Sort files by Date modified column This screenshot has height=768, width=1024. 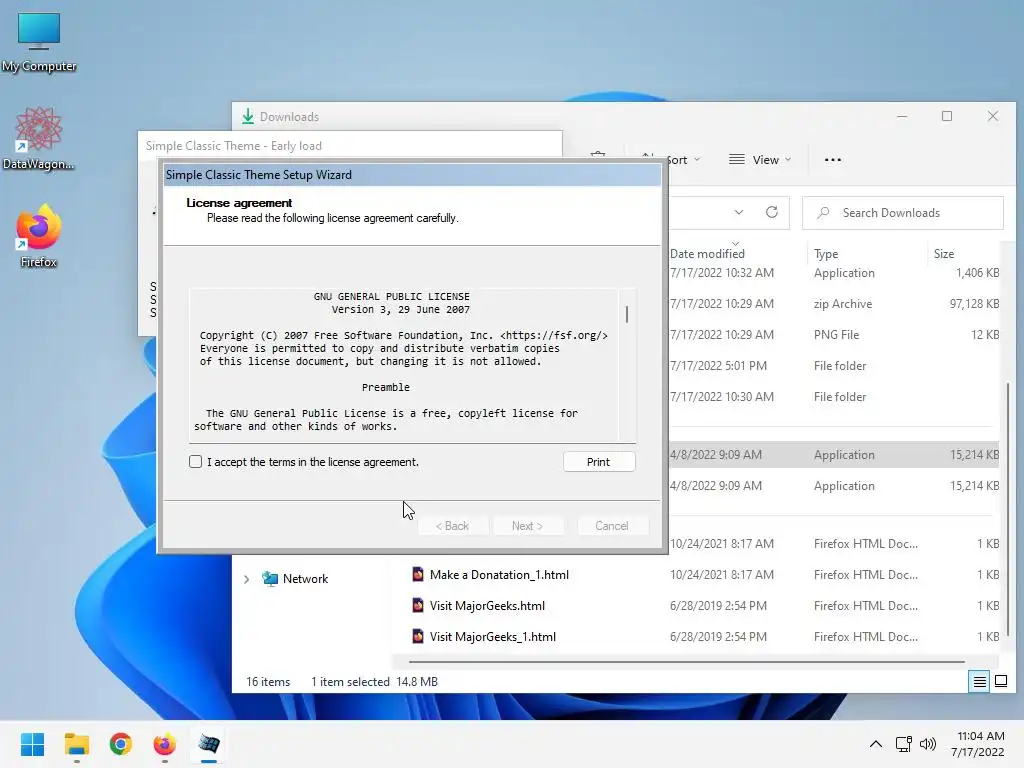pyautogui.click(x=707, y=253)
